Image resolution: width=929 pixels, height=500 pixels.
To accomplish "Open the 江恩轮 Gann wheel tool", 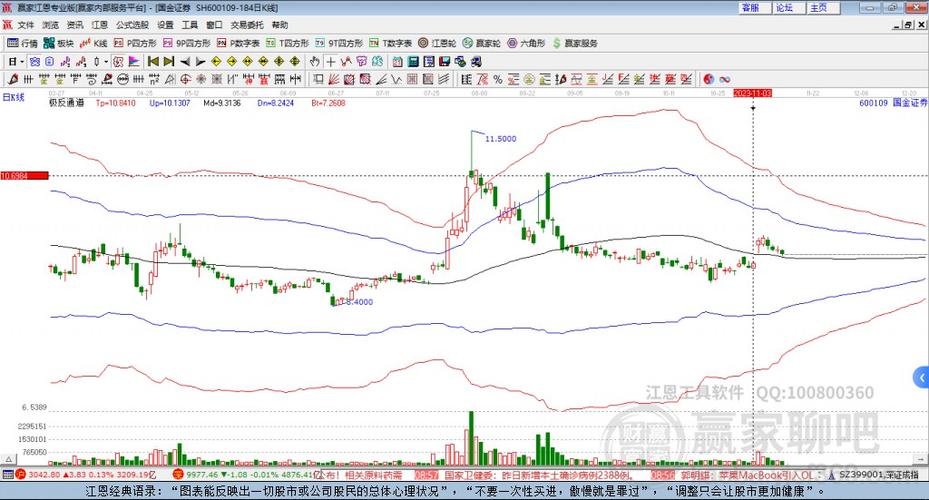I will [437, 43].
